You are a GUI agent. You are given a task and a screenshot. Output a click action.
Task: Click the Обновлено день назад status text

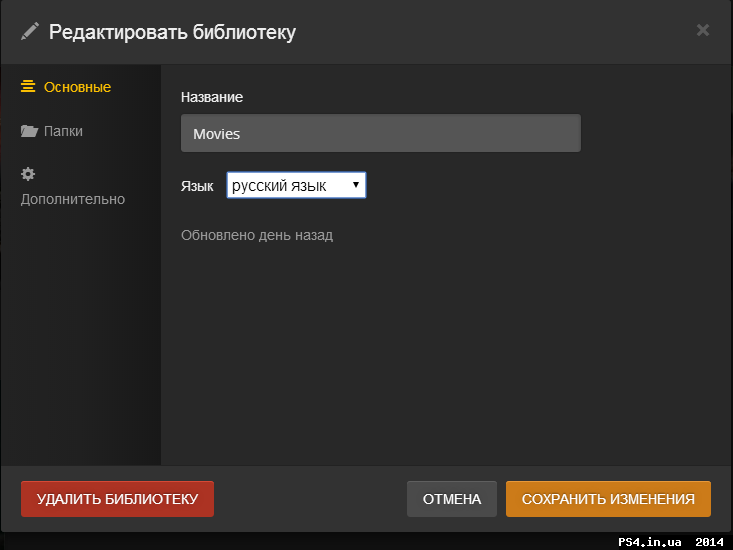(x=257, y=235)
